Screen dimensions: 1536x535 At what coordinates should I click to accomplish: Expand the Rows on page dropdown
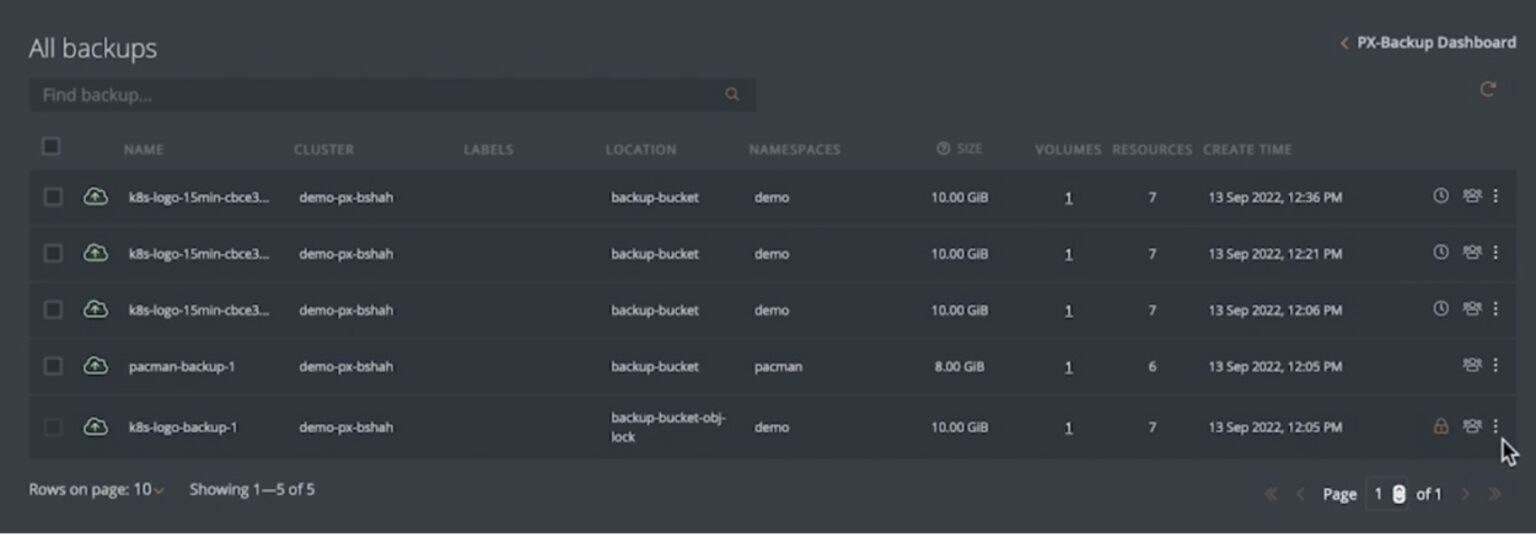click(148, 490)
